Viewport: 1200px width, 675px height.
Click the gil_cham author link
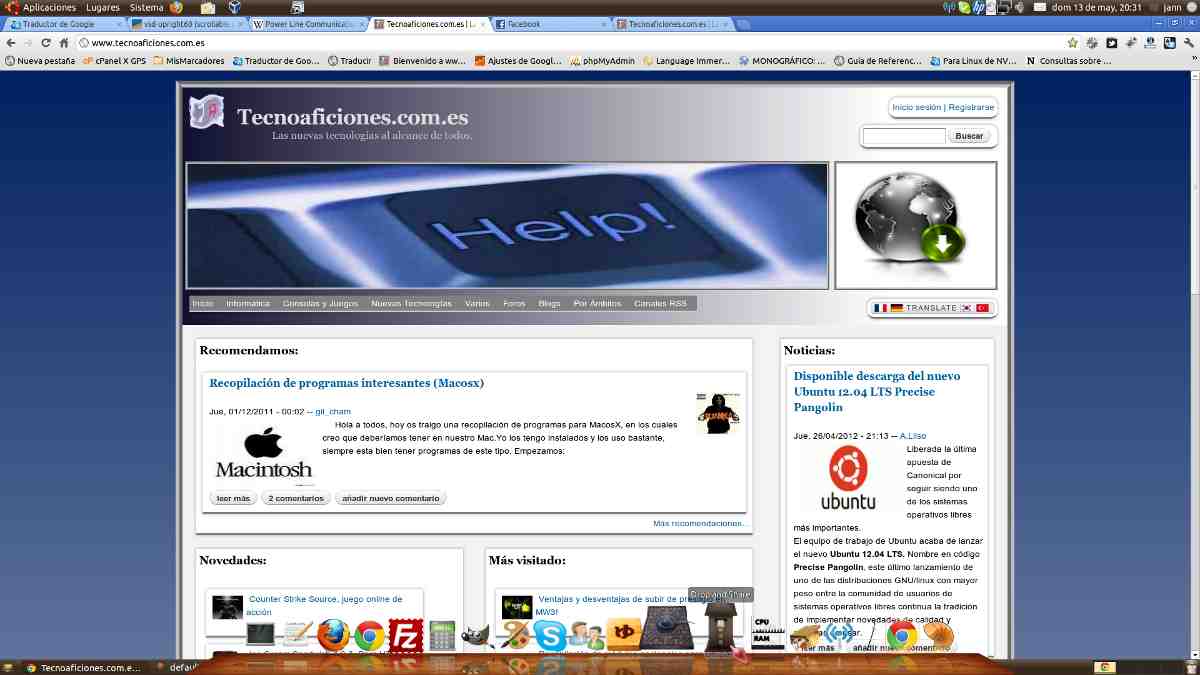point(333,411)
